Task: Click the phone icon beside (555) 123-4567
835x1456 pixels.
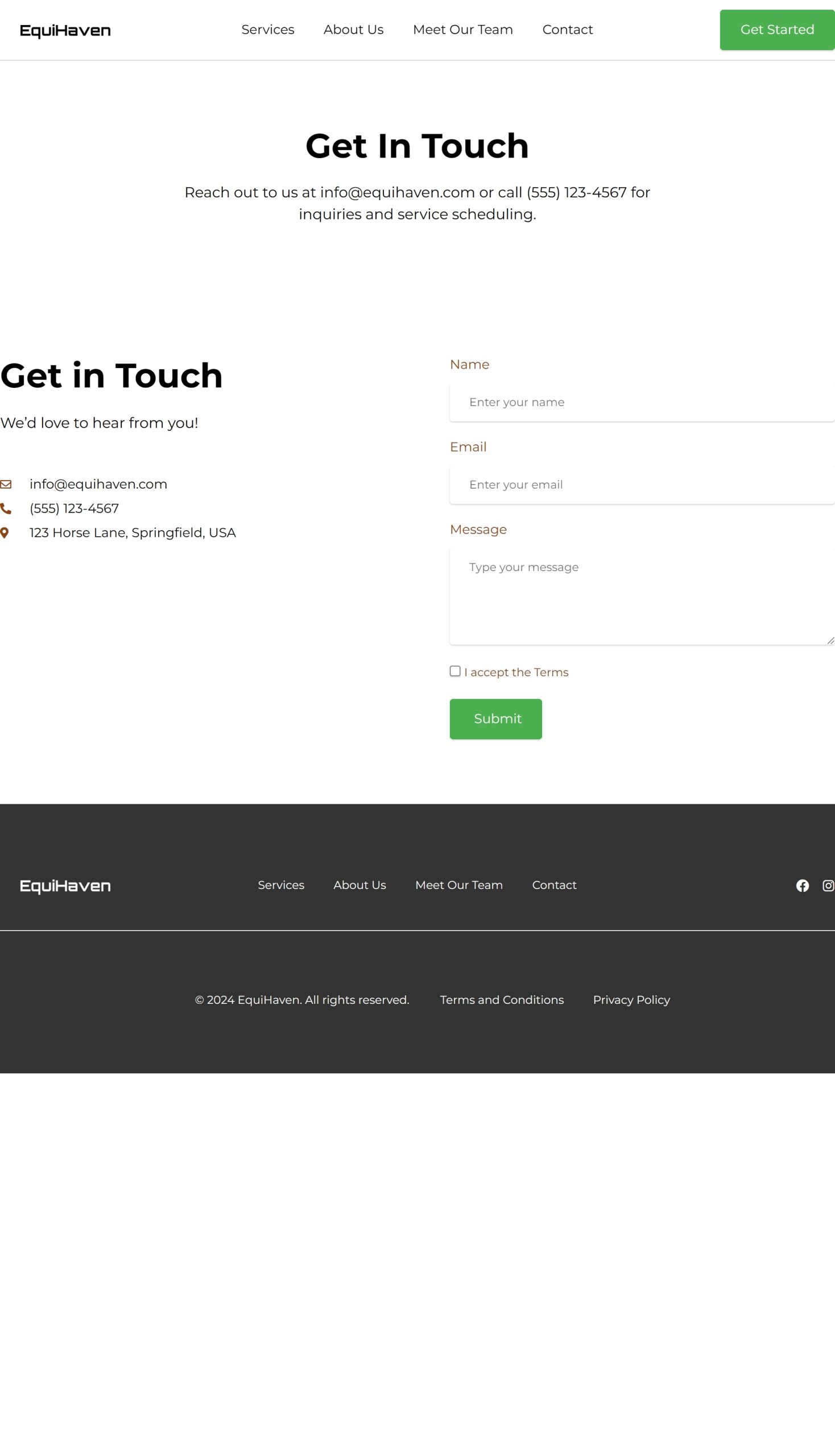Action: (6, 508)
